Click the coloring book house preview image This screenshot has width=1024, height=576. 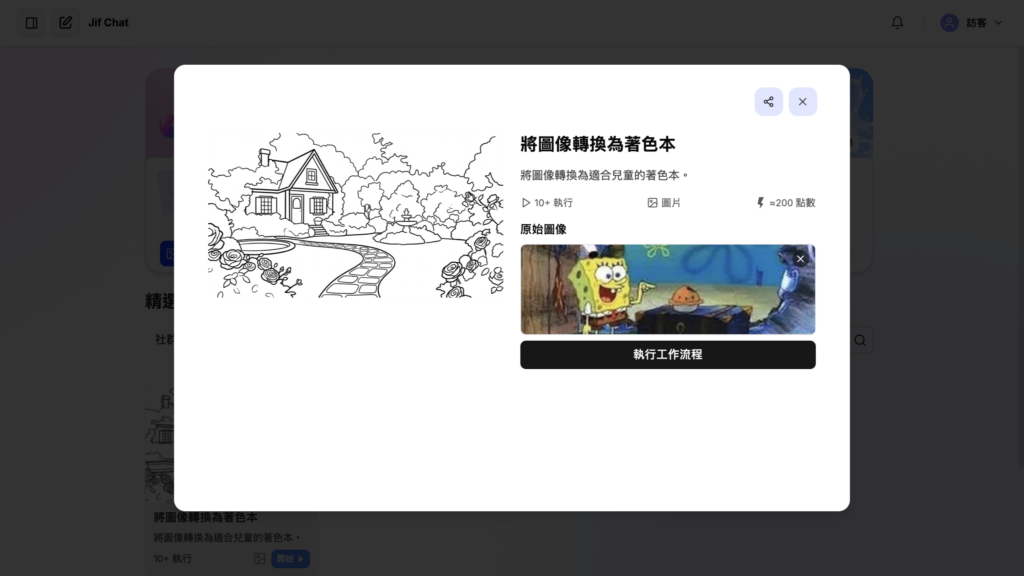click(355, 215)
